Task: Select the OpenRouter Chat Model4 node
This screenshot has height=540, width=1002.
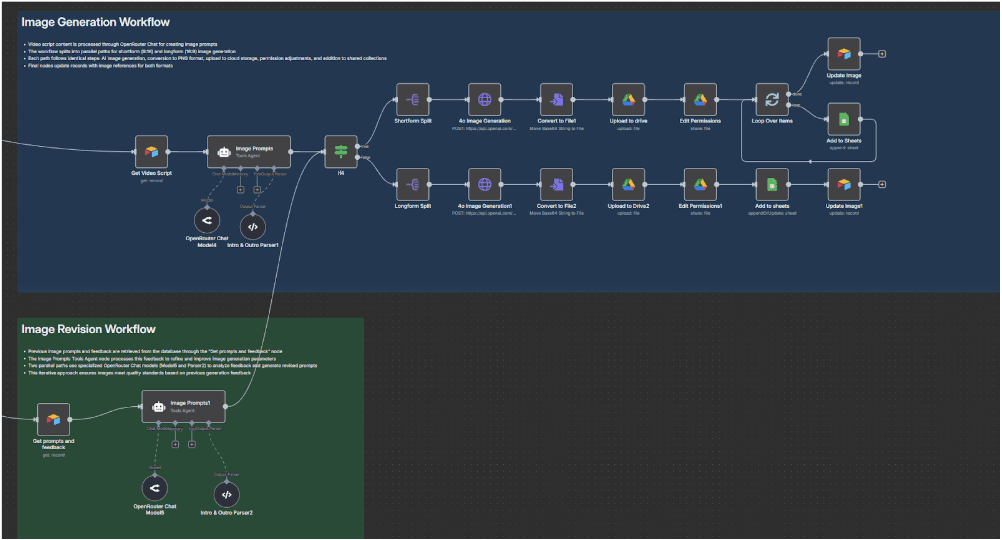Action: [207, 221]
